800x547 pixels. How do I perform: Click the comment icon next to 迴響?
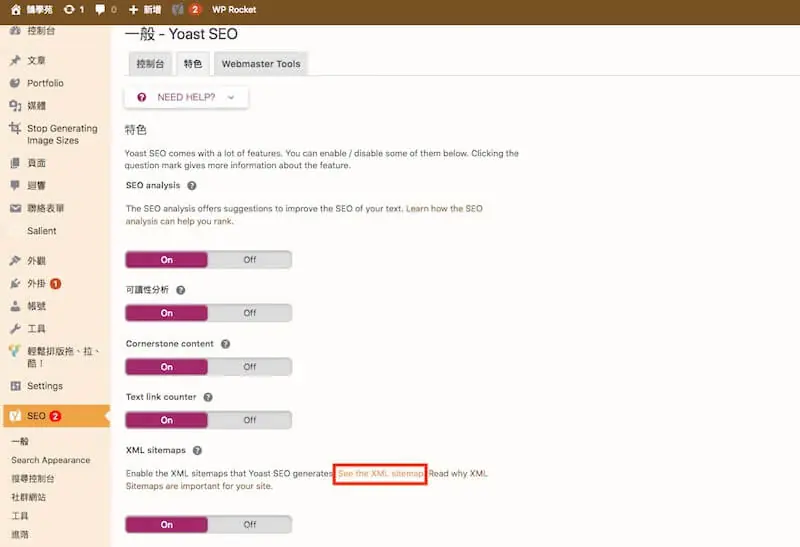click(x=15, y=185)
